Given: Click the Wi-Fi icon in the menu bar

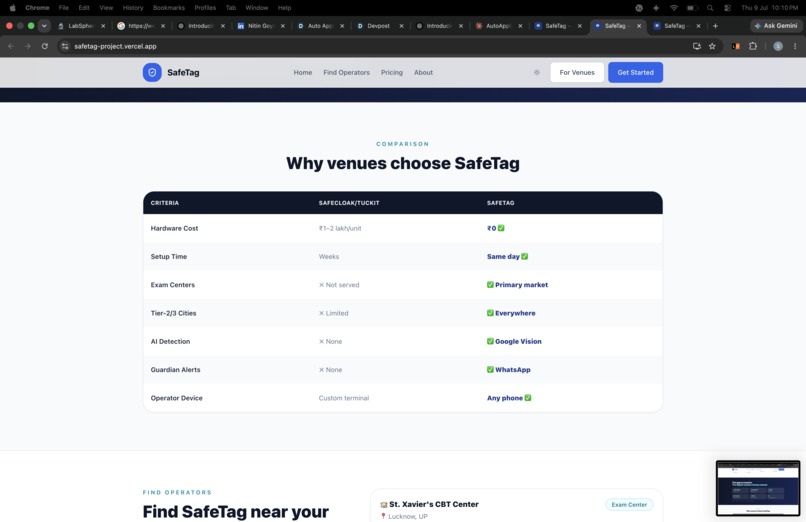Looking at the screenshot, I should coord(674,8).
